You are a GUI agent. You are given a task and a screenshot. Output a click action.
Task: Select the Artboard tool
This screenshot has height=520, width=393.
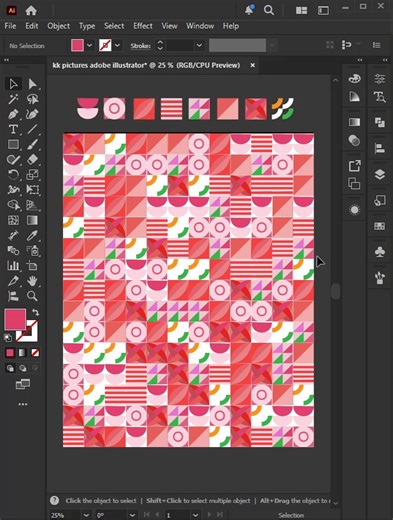click(x=32, y=266)
